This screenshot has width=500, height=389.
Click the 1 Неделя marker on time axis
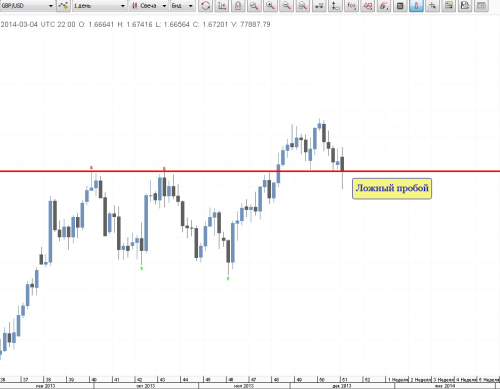398,380
